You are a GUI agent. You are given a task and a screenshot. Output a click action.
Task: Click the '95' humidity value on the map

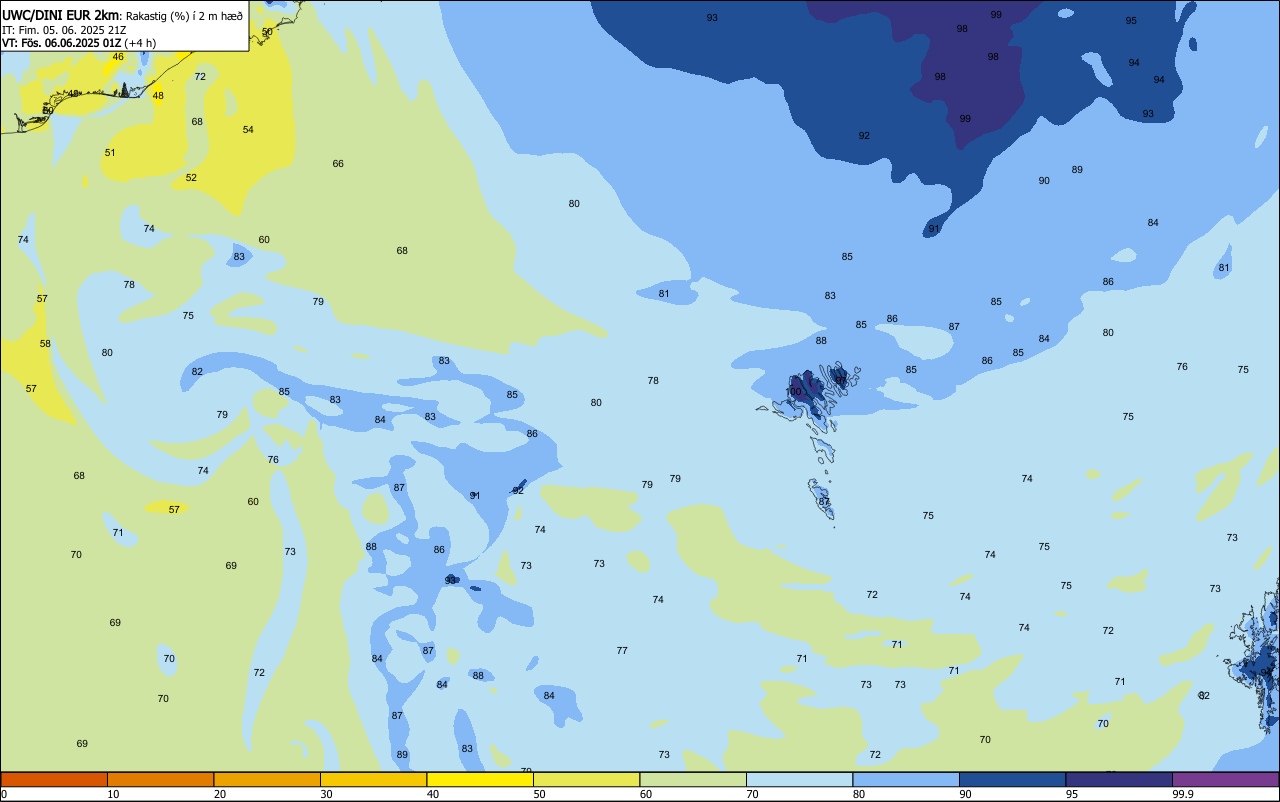[1131, 20]
